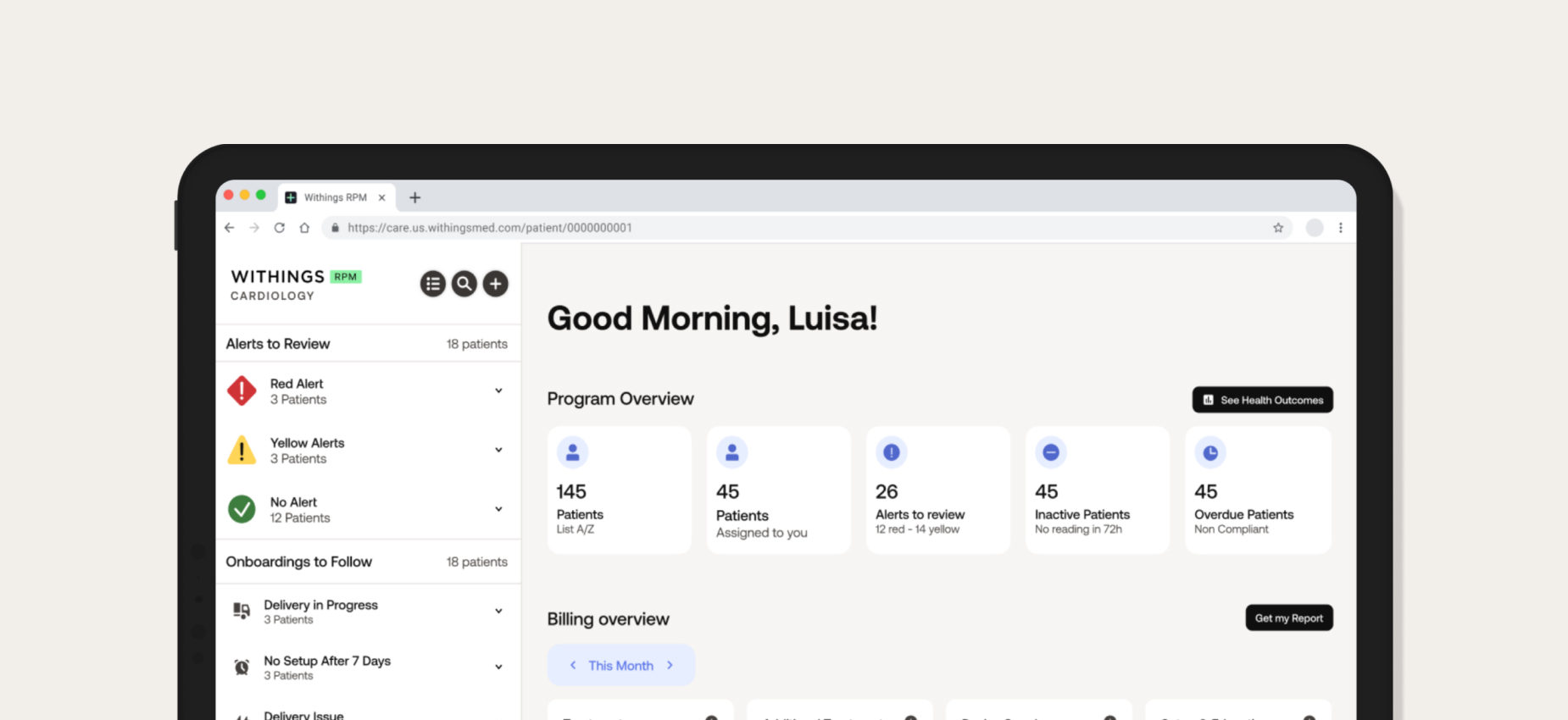Open a new browser tab

pos(414,197)
